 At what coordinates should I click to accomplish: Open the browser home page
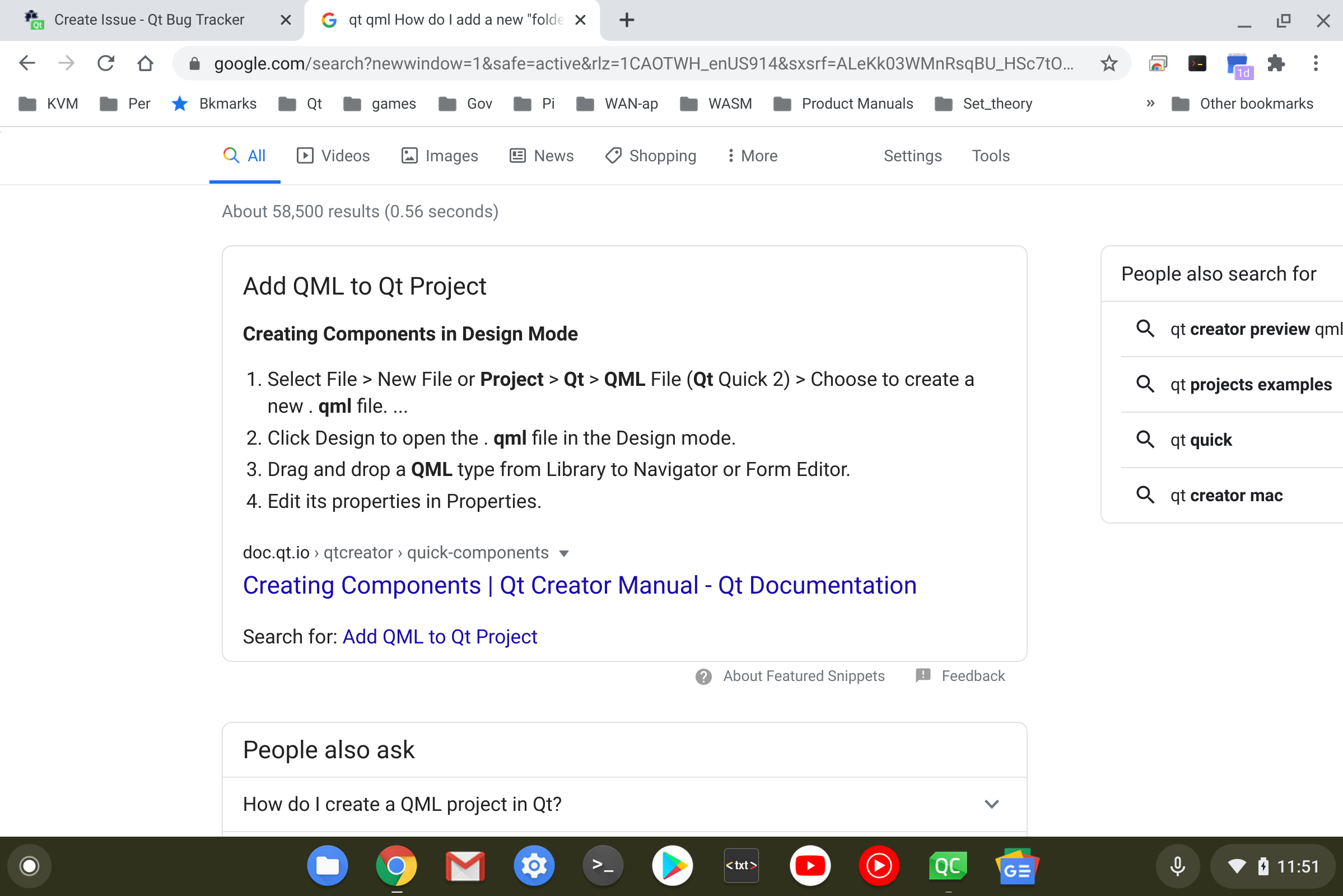coord(145,63)
